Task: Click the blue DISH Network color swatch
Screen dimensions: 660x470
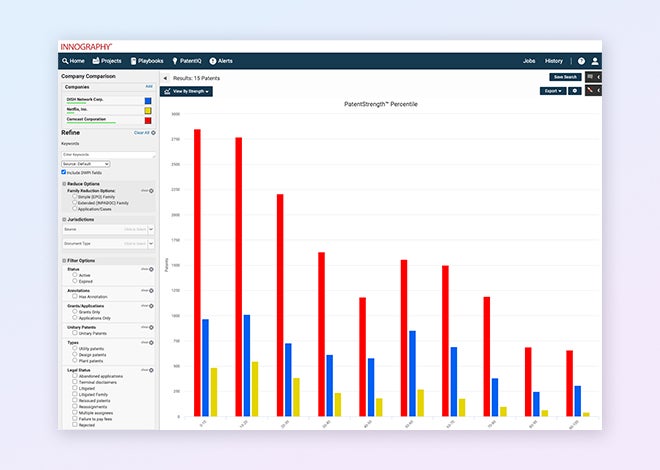Action: click(x=148, y=101)
